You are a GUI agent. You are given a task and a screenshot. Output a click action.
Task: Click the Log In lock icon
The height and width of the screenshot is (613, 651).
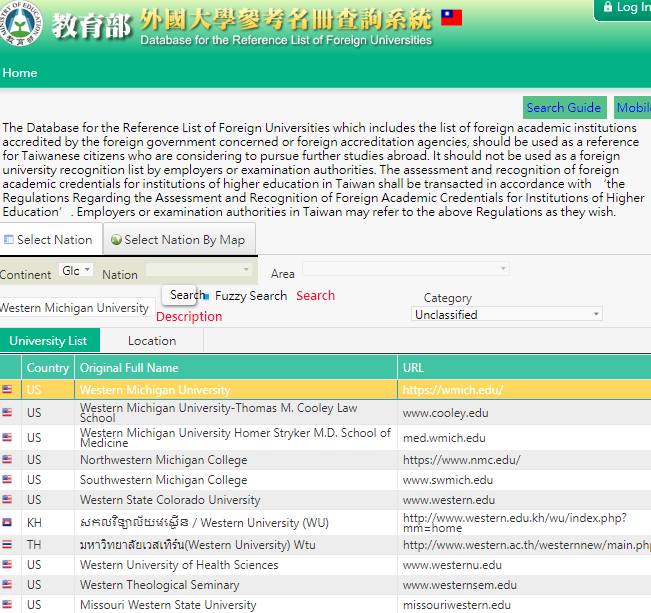pyautogui.click(x=608, y=7)
